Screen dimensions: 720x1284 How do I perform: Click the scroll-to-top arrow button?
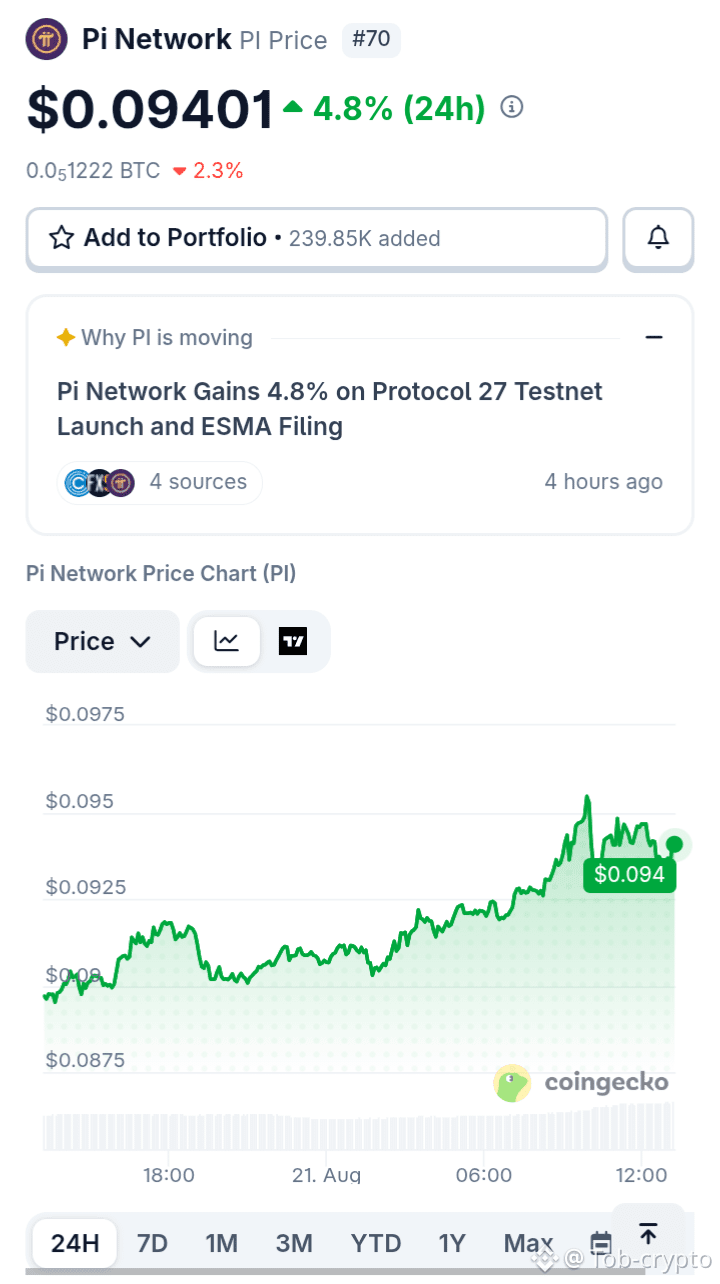tap(648, 1234)
